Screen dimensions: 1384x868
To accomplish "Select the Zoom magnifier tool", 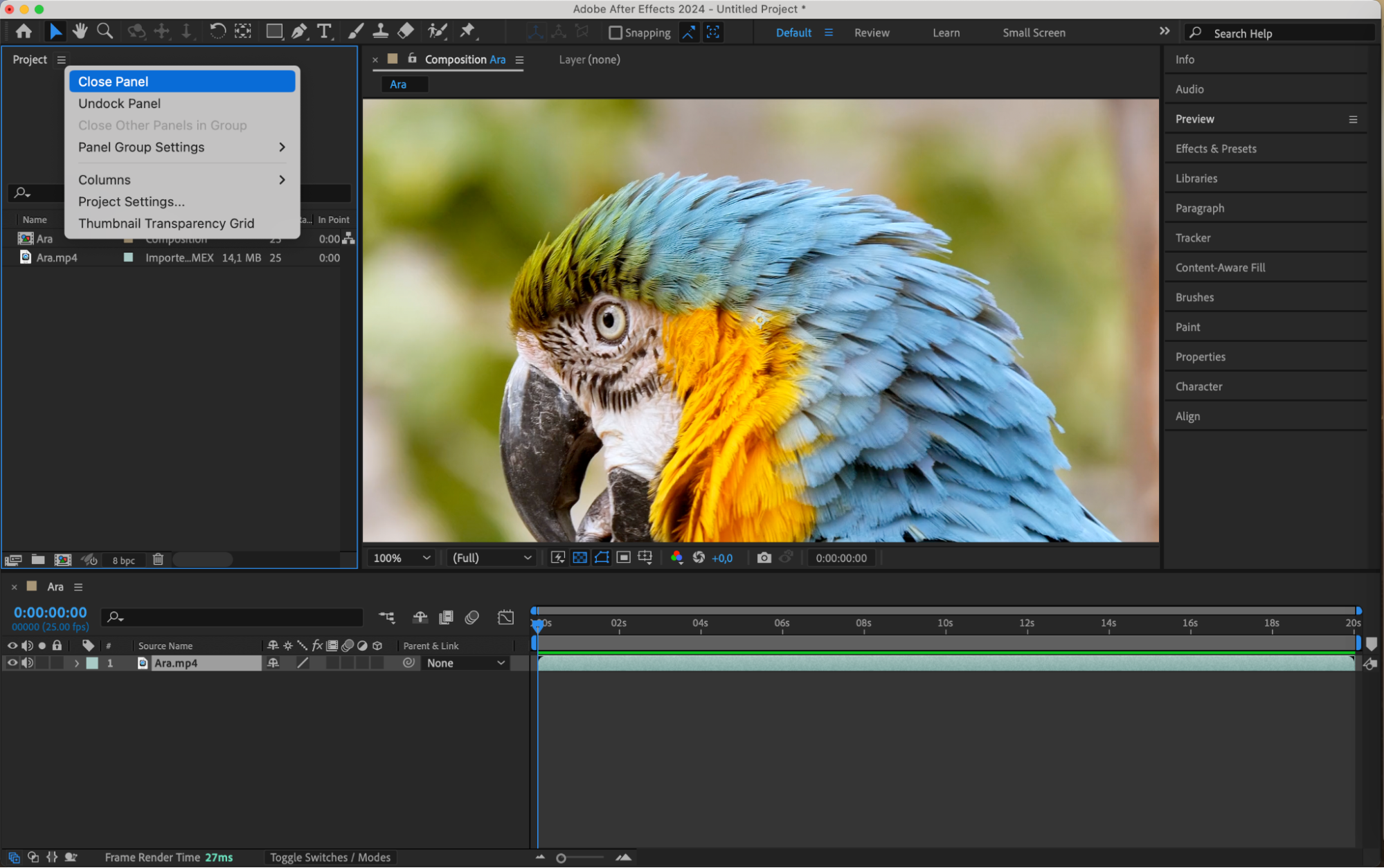I will [105, 31].
